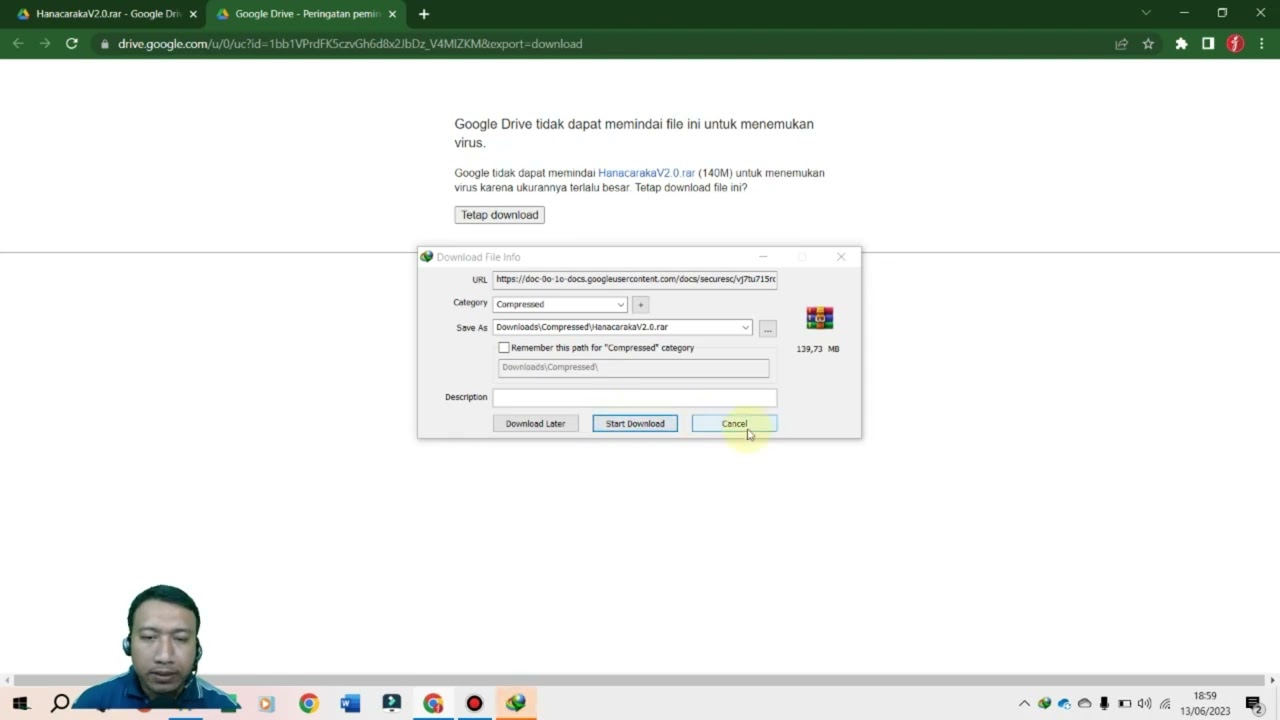1280x720 pixels.
Task: Click the share page icon in address bar
Action: point(1121,44)
